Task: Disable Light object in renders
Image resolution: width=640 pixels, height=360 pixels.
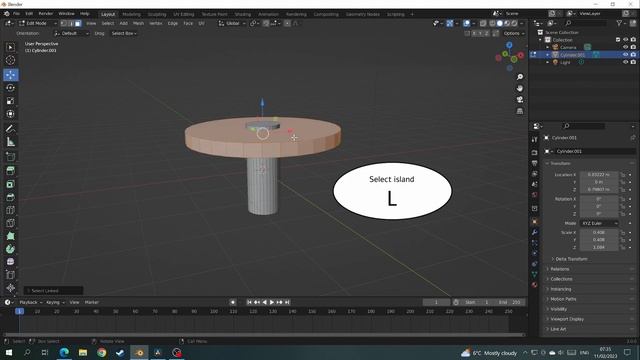Action: 633,62
